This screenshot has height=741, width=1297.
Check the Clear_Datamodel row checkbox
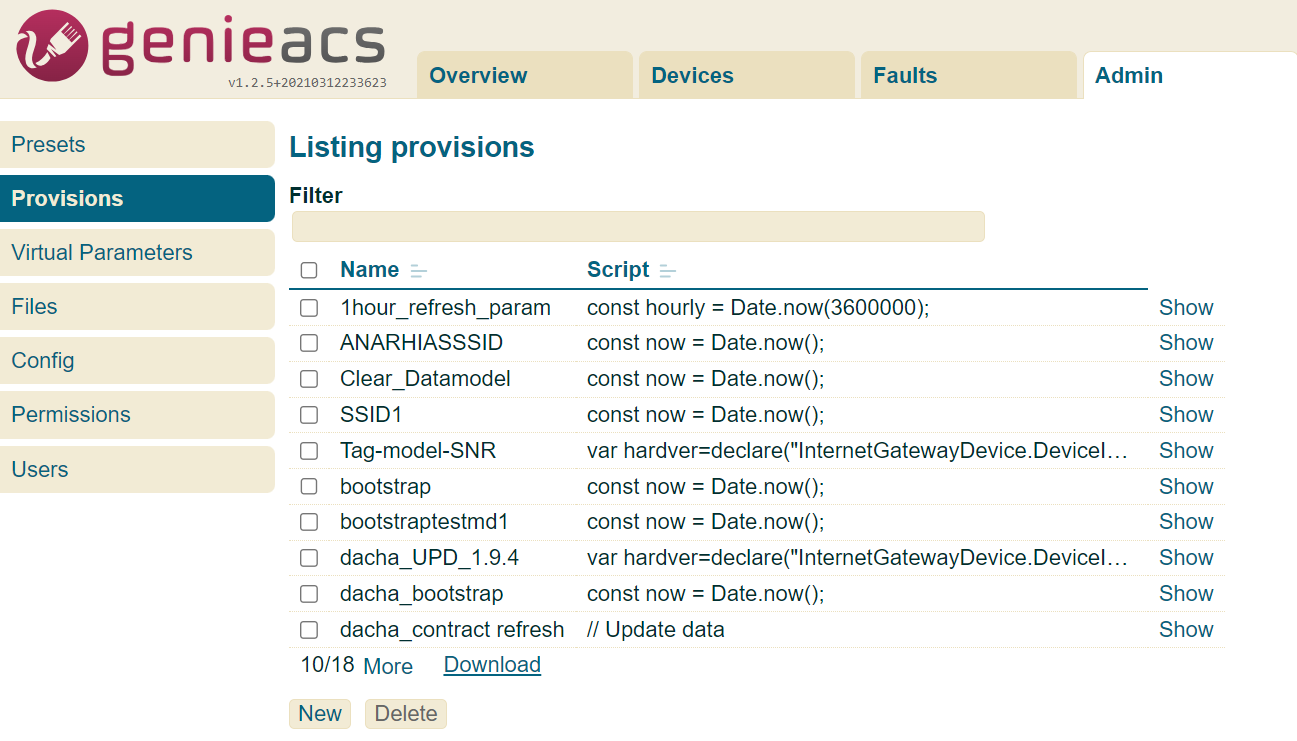pyautogui.click(x=309, y=379)
